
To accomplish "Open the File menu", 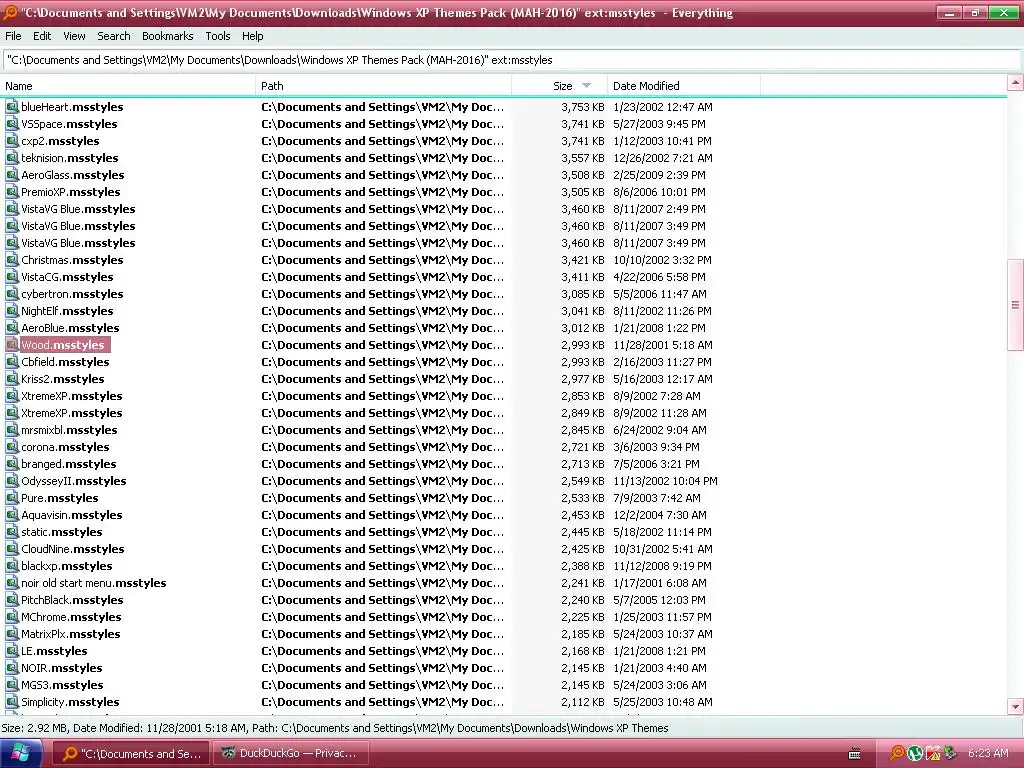I will (x=13, y=36).
